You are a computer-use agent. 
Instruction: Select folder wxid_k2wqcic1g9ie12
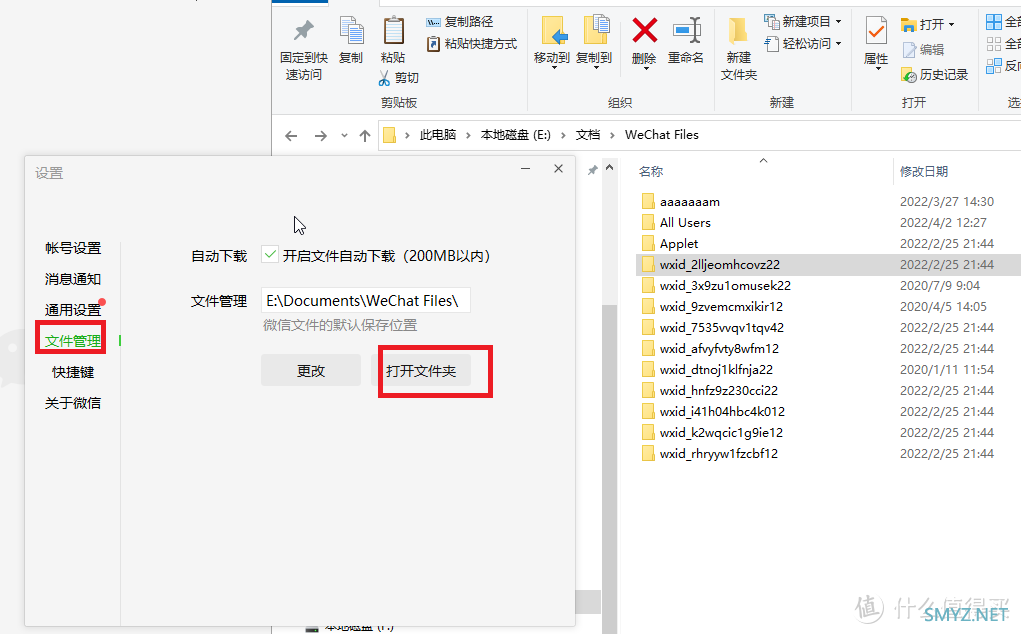pyautogui.click(x=721, y=432)
